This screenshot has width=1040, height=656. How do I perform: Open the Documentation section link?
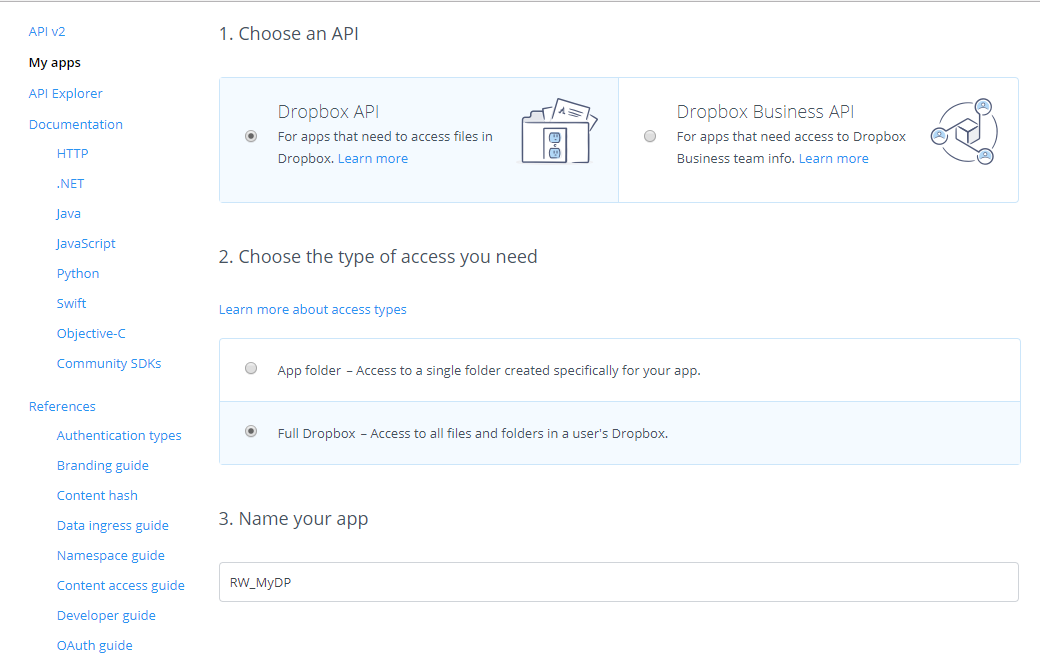76,125
